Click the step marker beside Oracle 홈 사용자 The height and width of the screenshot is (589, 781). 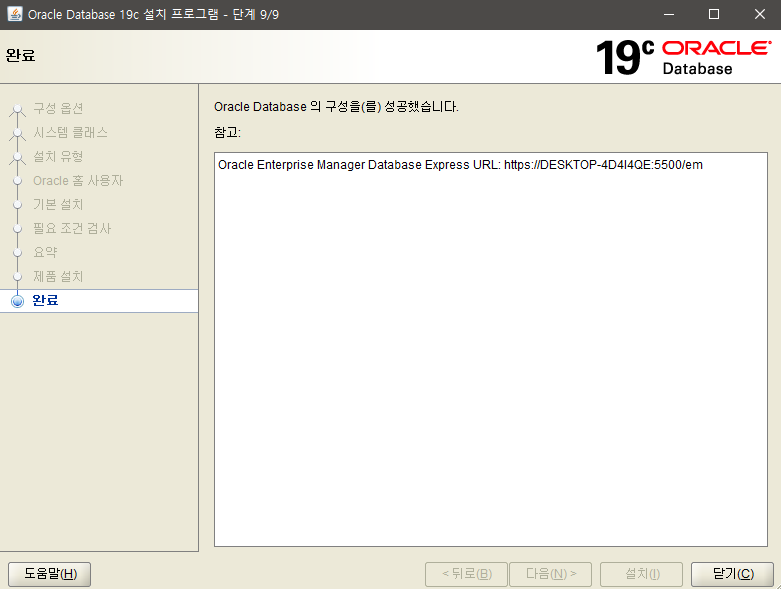[17, 181]
